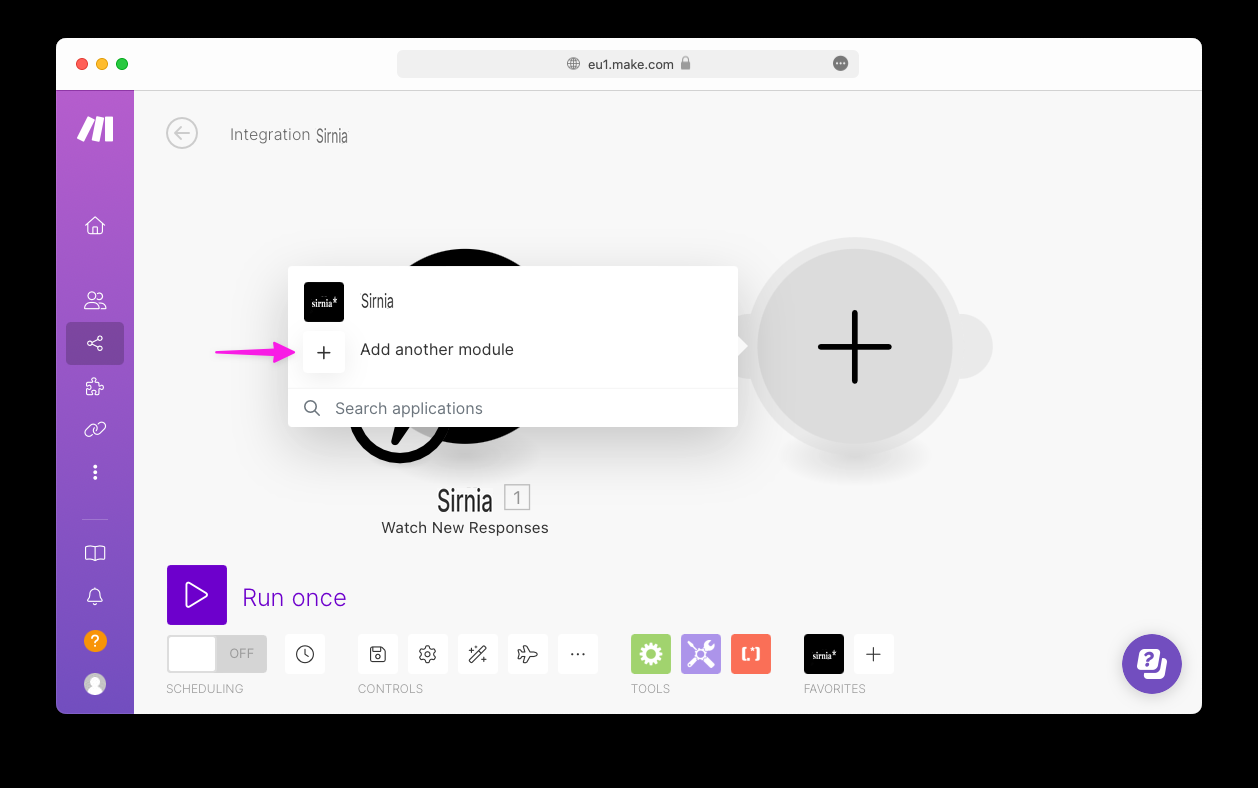Screen dimensions: 1258x788
Task: Click the plus next to Add another module
Action: [x=324, y=353]
